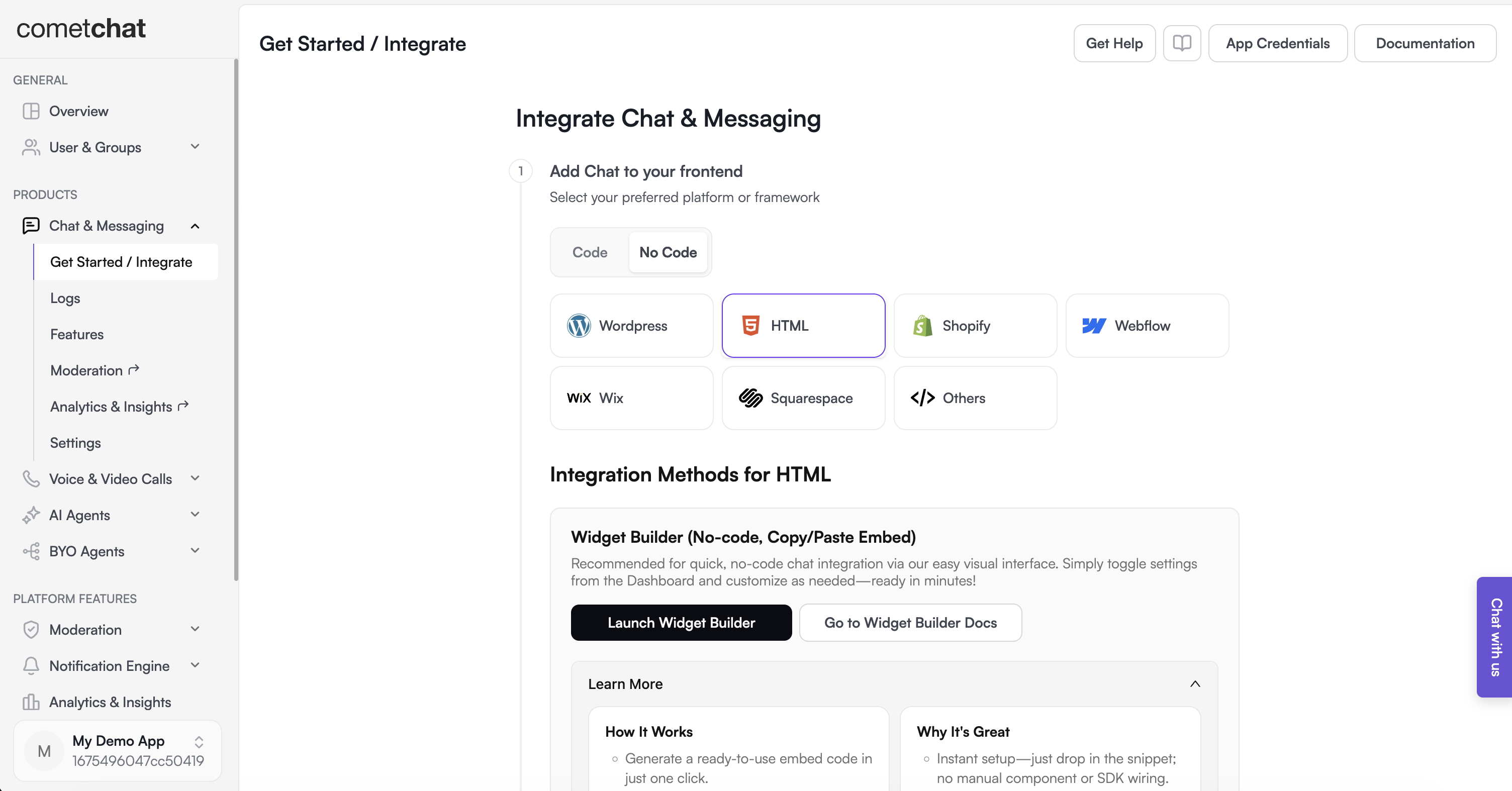Open the Logs sidebar item

65,298
